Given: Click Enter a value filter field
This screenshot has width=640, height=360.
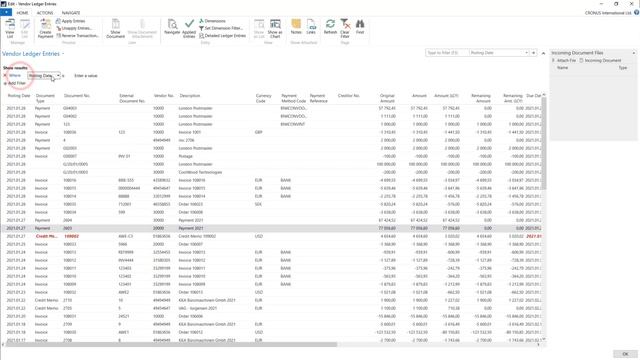Looking at the screenshot, I should 86,76.
